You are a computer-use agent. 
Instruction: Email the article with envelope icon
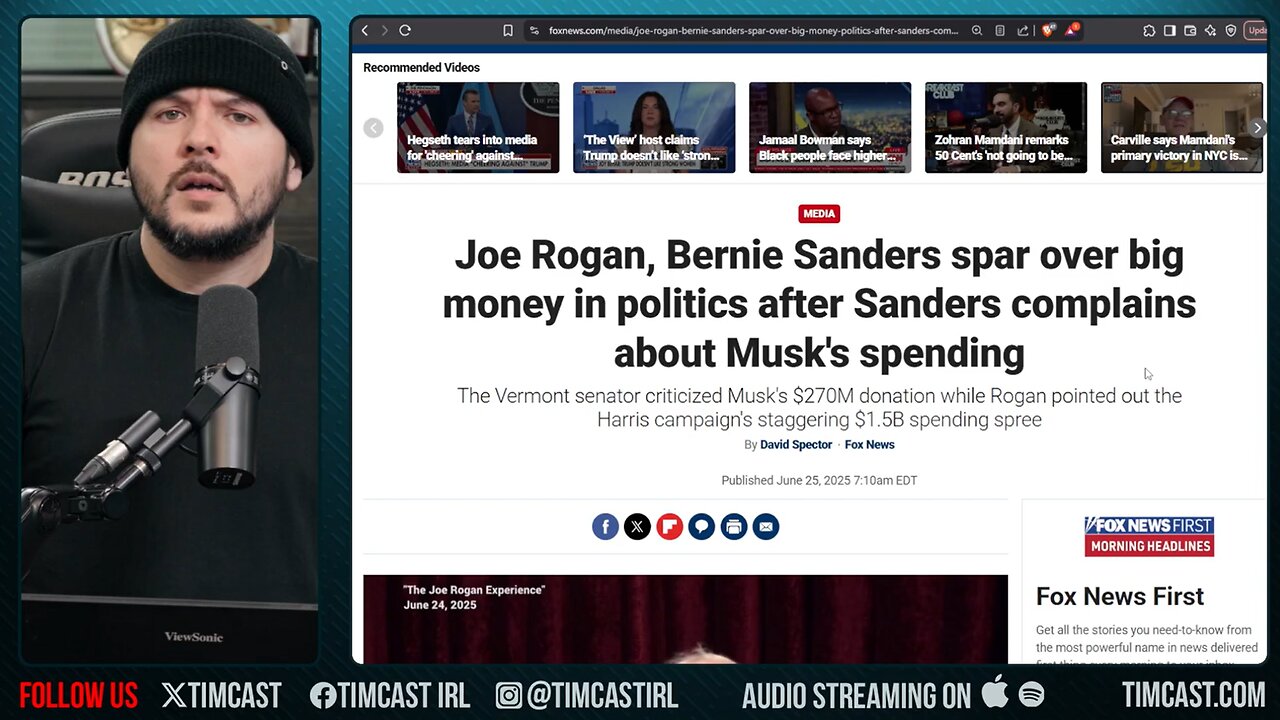[x=765, y=526]
